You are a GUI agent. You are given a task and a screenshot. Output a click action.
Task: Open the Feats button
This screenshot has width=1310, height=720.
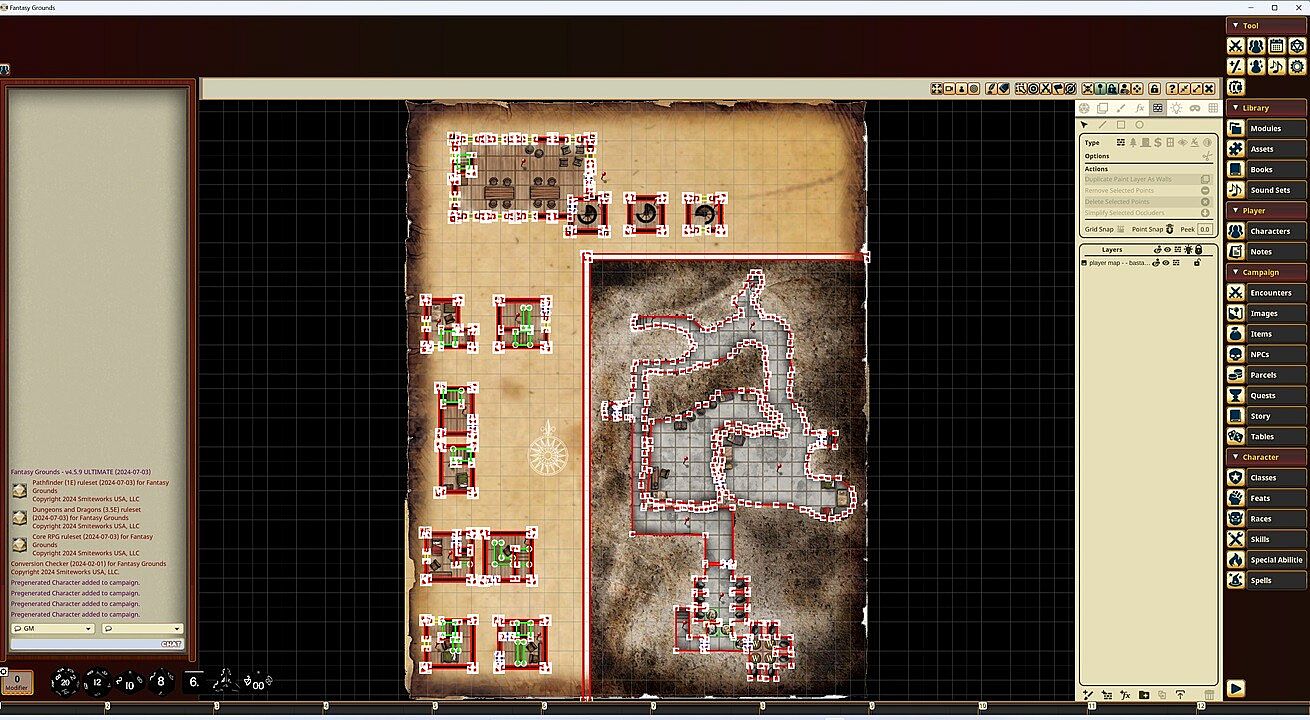[x=1275, y=498]
